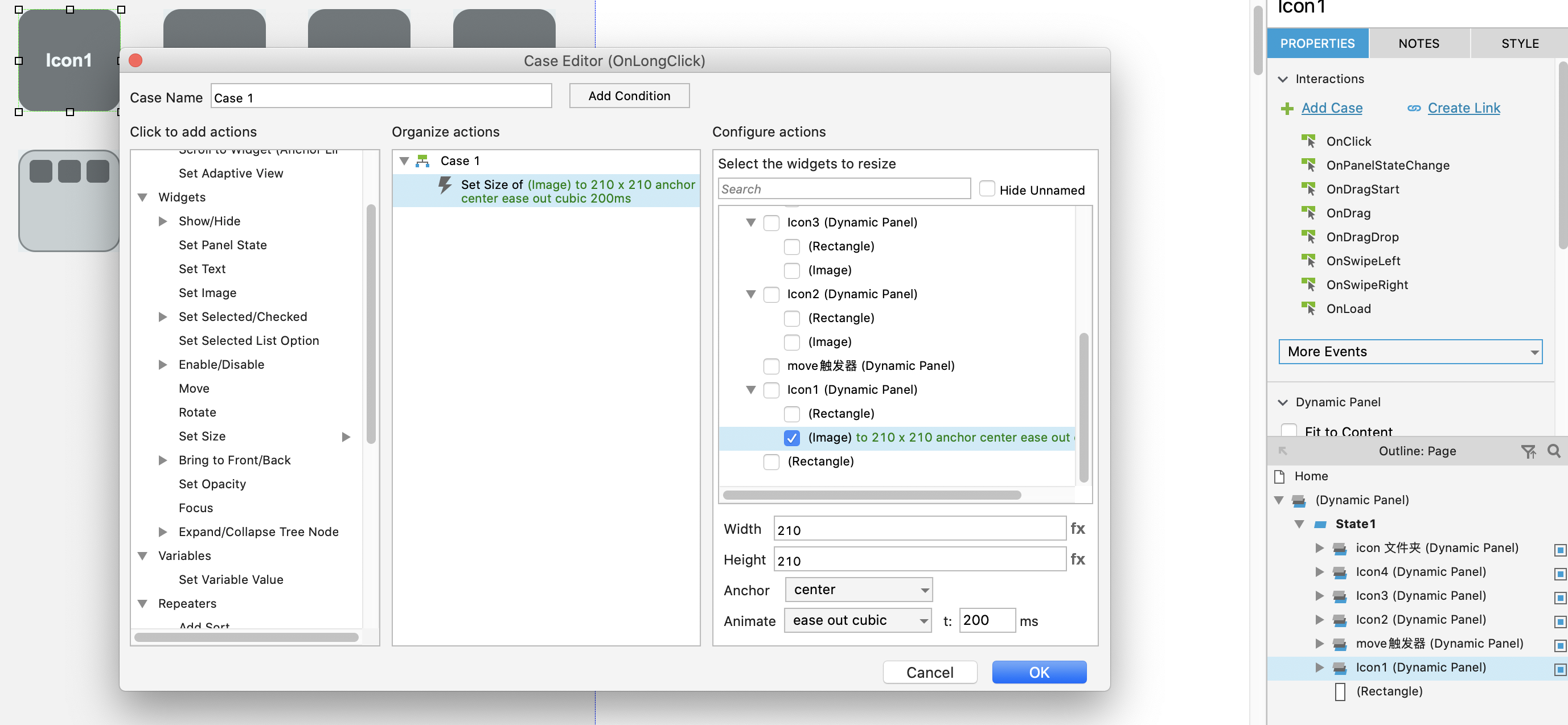The height and width of the screenshot is (725, 1568).
Task: Switch to the NOTES tab
Action: pos(1418,43)
